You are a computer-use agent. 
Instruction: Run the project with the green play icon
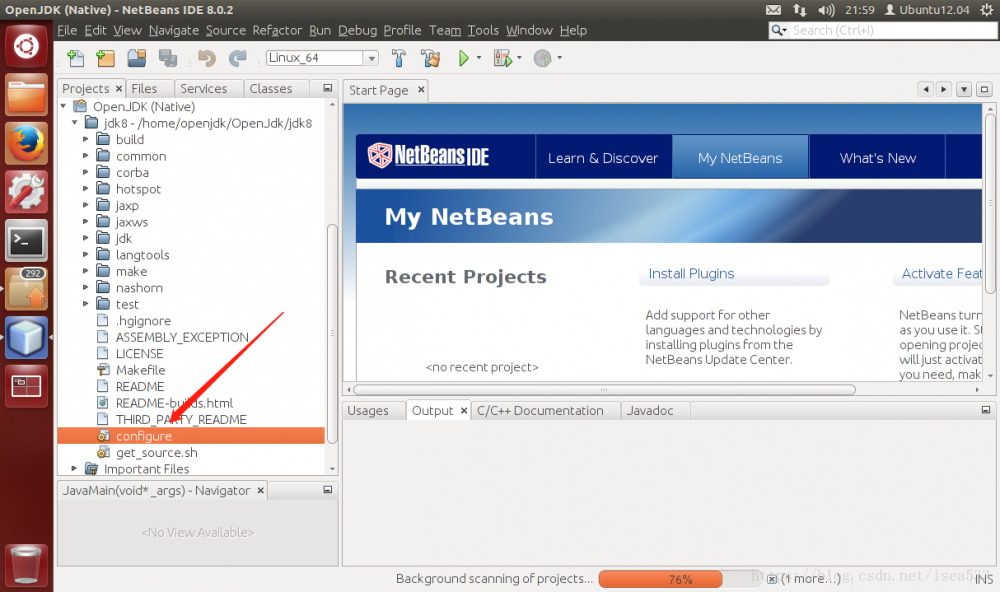tap(464, 58)
